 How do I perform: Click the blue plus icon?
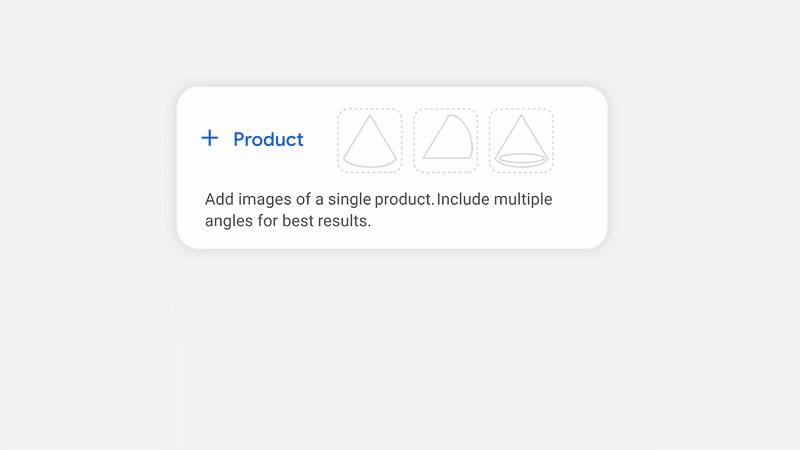(209, 138)
